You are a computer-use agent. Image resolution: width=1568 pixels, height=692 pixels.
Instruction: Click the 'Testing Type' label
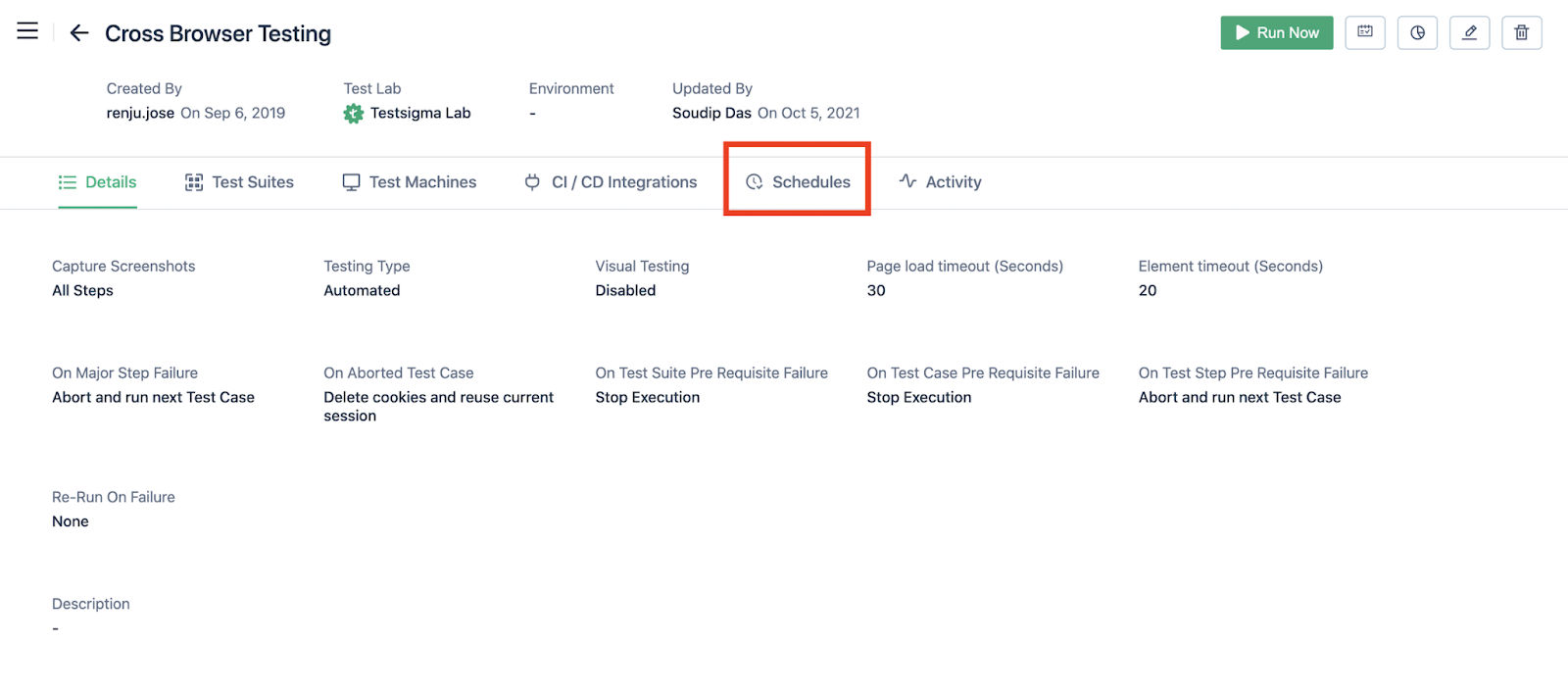(x=367, y=266)
